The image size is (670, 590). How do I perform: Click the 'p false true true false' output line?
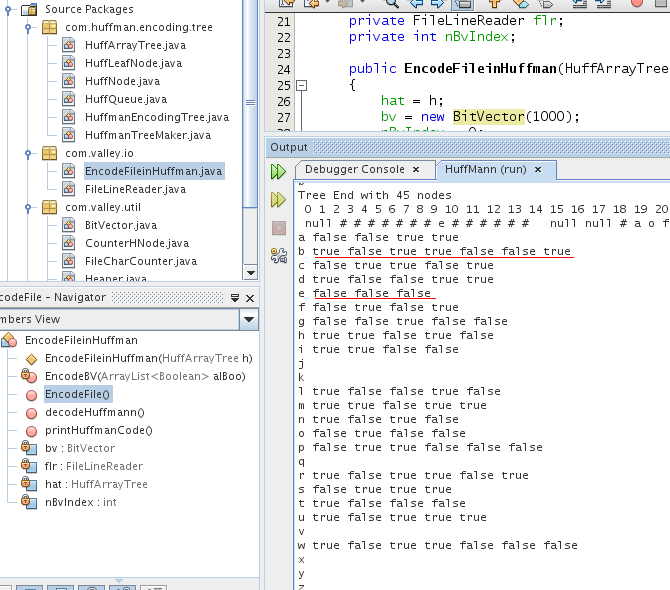pyautogui.click(x=420, y=447)
